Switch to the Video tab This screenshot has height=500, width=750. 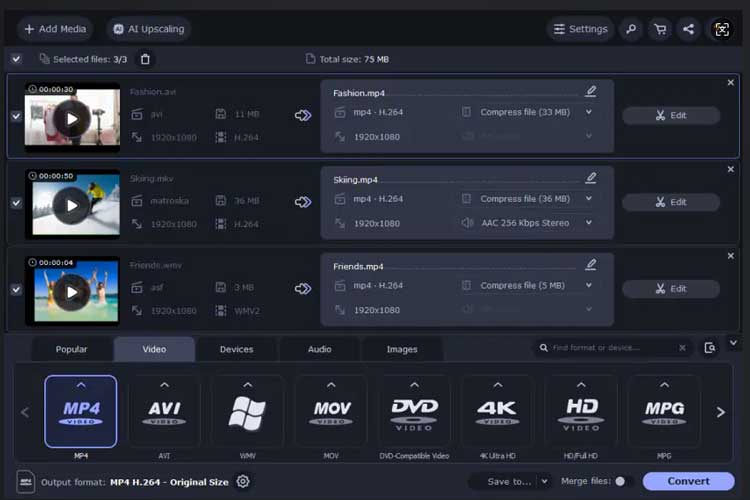tap(154, 349)
